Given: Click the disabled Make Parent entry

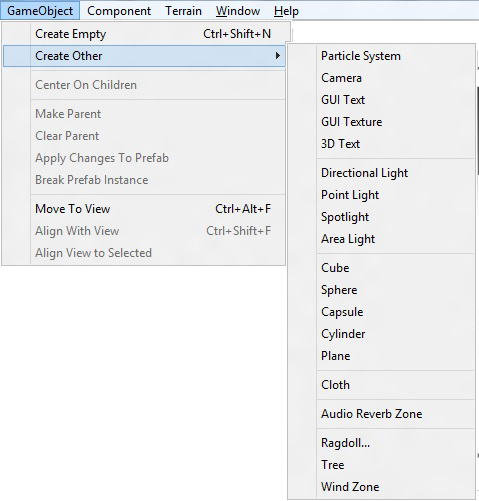Looking at the screenshot, I should point(144,114).
